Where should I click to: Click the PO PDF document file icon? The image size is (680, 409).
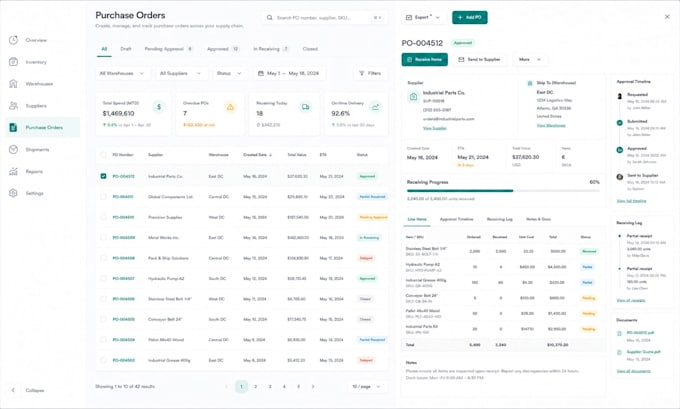point(620,333)
